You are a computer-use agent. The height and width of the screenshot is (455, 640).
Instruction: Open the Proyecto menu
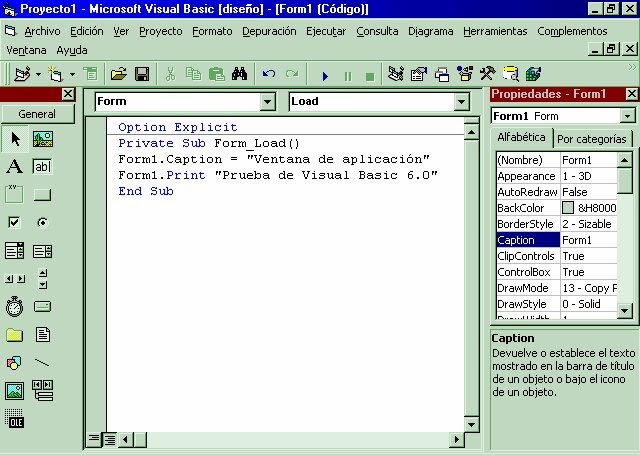(161, 31)
